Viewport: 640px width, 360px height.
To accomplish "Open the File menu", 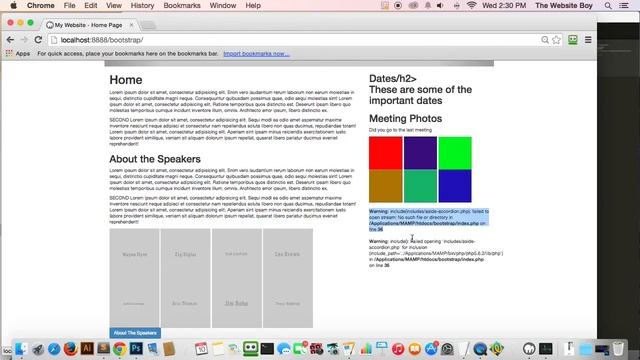I will coord(69,6).
